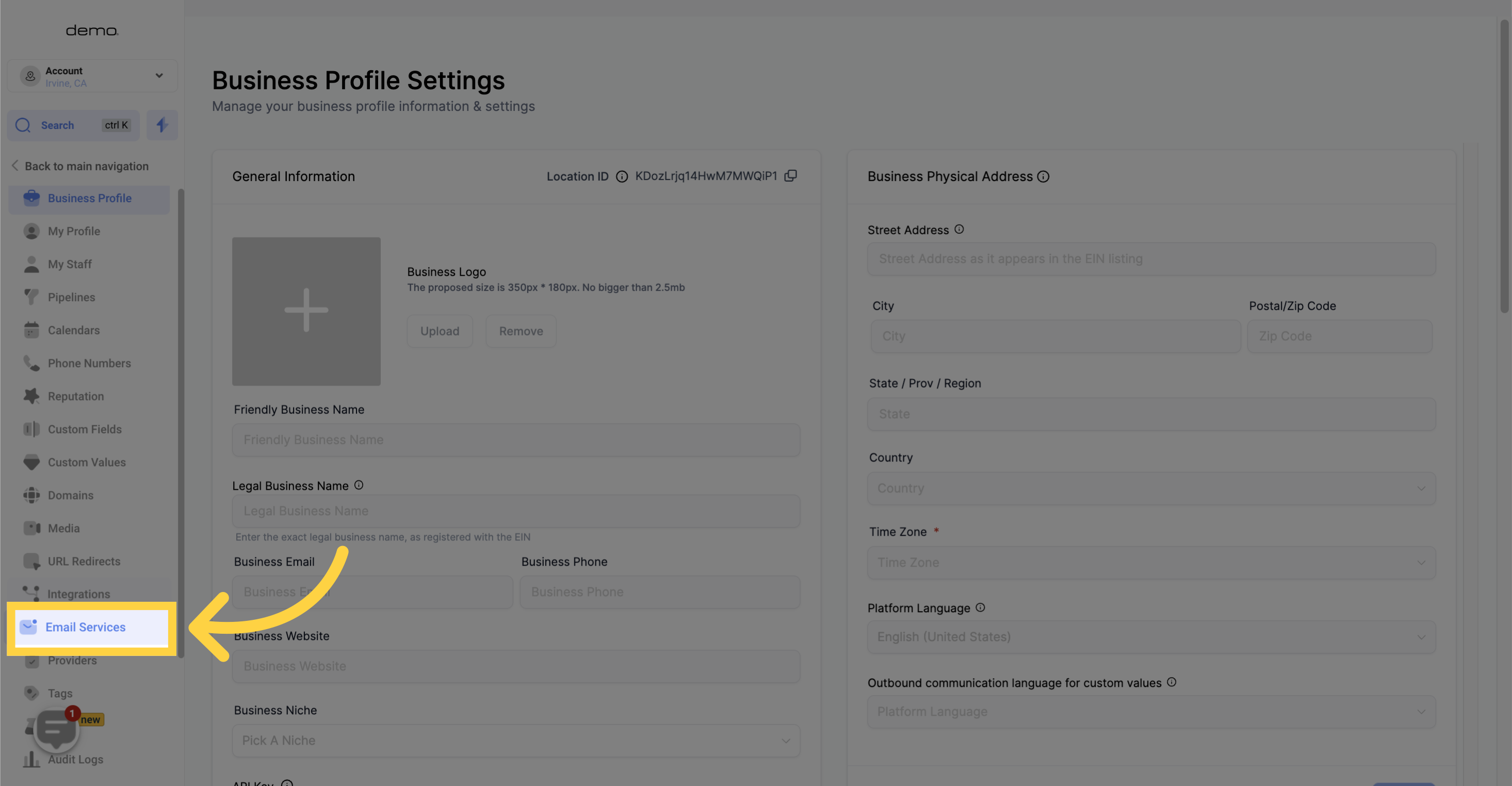Click the Business Website field
Image resolution: width=1512 pixels, height=786 pixels.
coord(516,666)
